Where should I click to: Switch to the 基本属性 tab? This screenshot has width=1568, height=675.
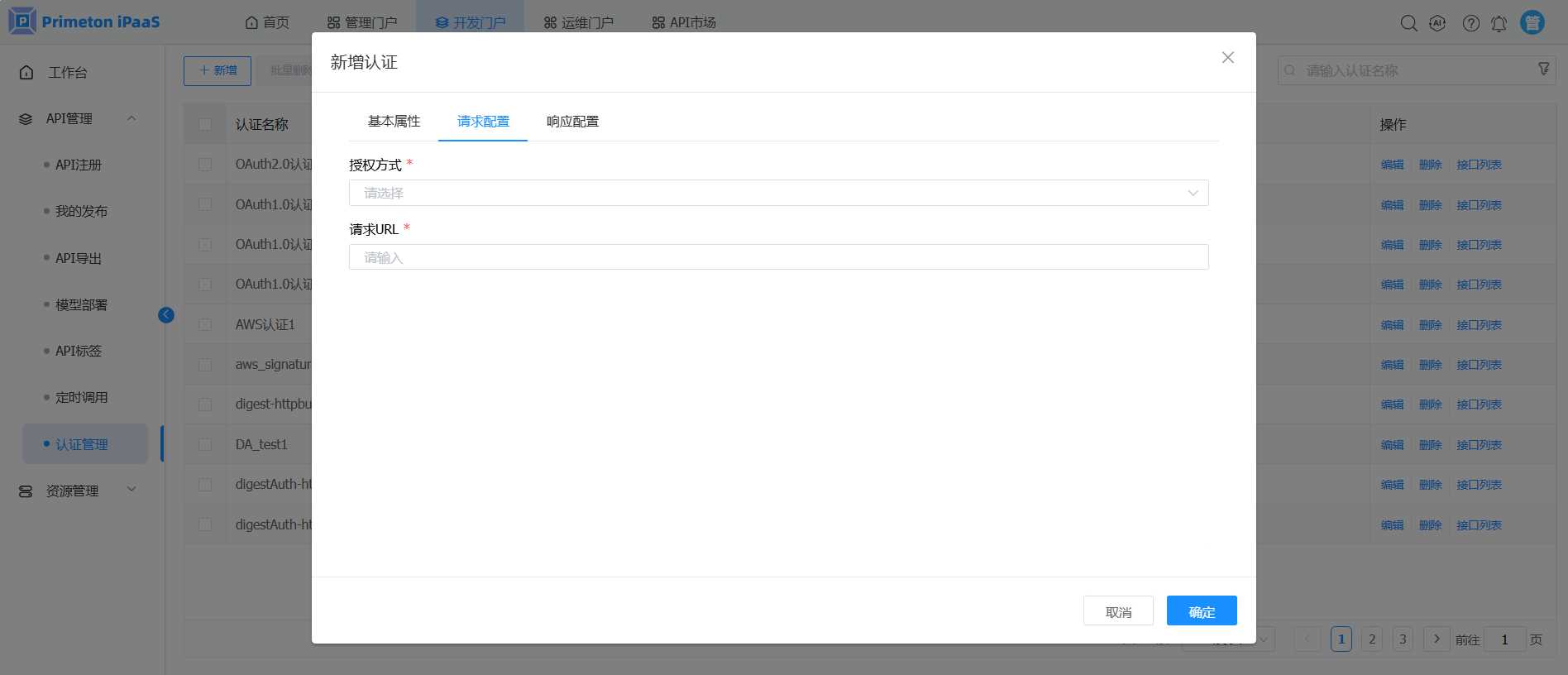[394, 122]
